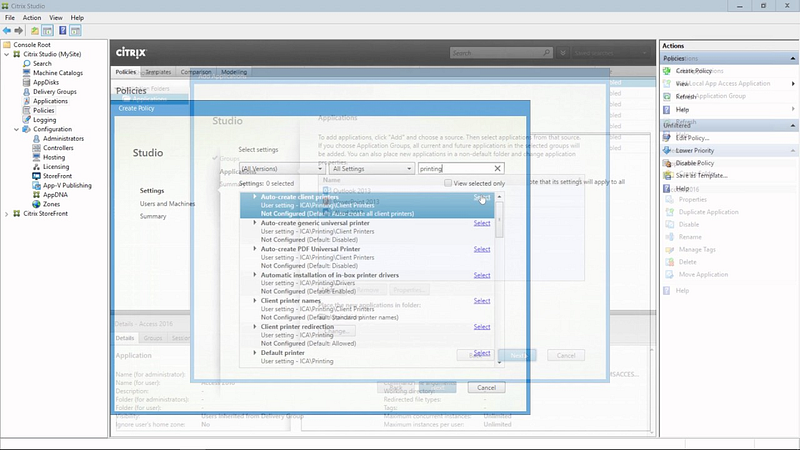Open the All Settings dropdown
Image resolution: width=800 pixels, height=450 pixels.
pyautogui.click(x=371, y=168)
